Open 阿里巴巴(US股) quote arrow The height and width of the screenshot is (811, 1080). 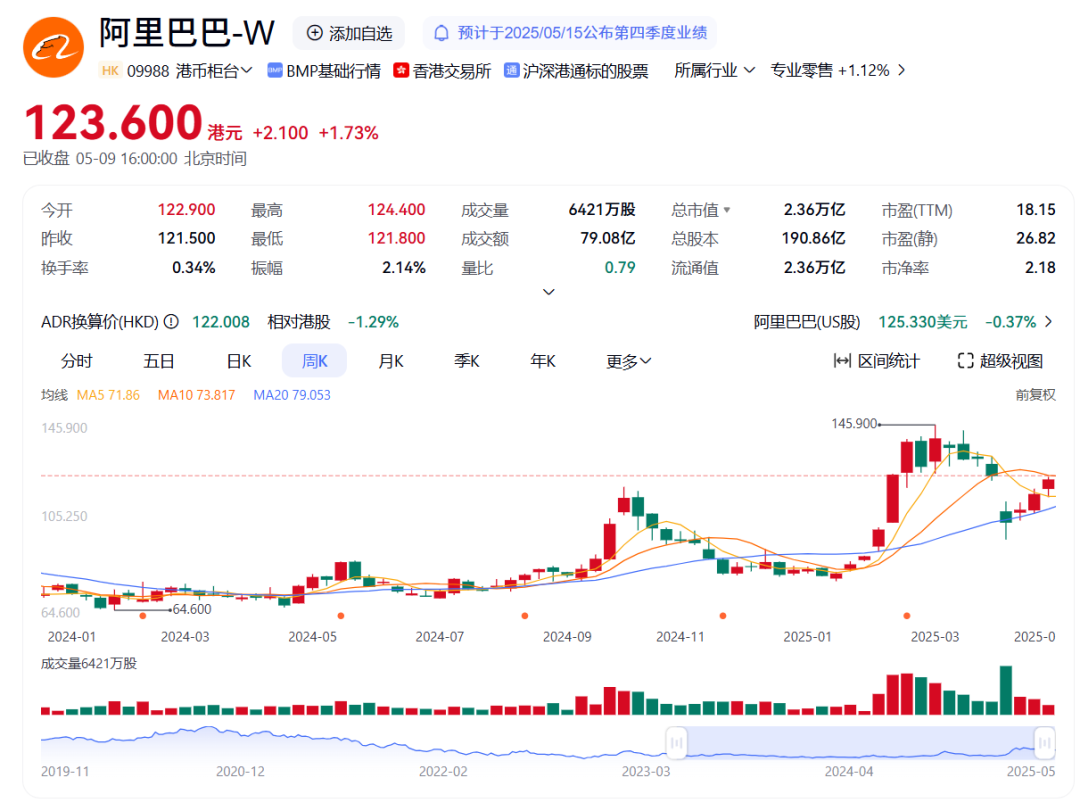(1048, 322)
